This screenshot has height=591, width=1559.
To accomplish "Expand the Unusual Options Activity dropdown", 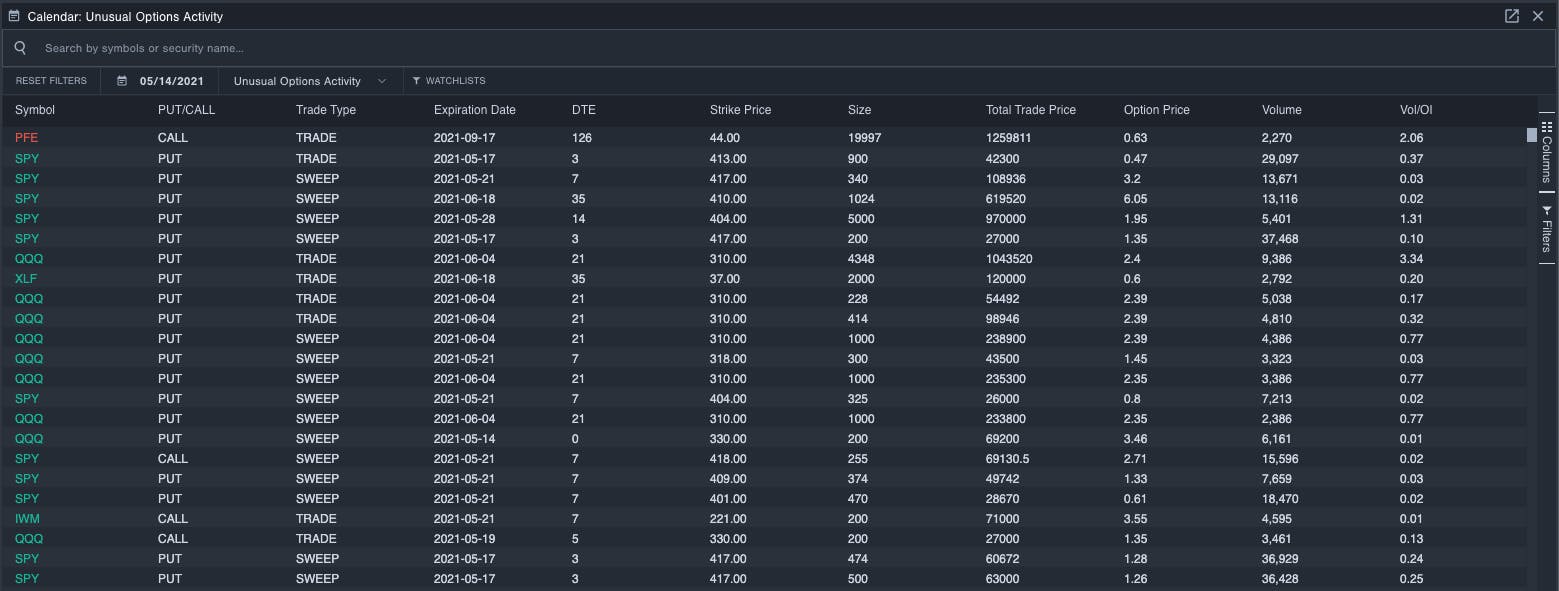I will coord(310,81).
